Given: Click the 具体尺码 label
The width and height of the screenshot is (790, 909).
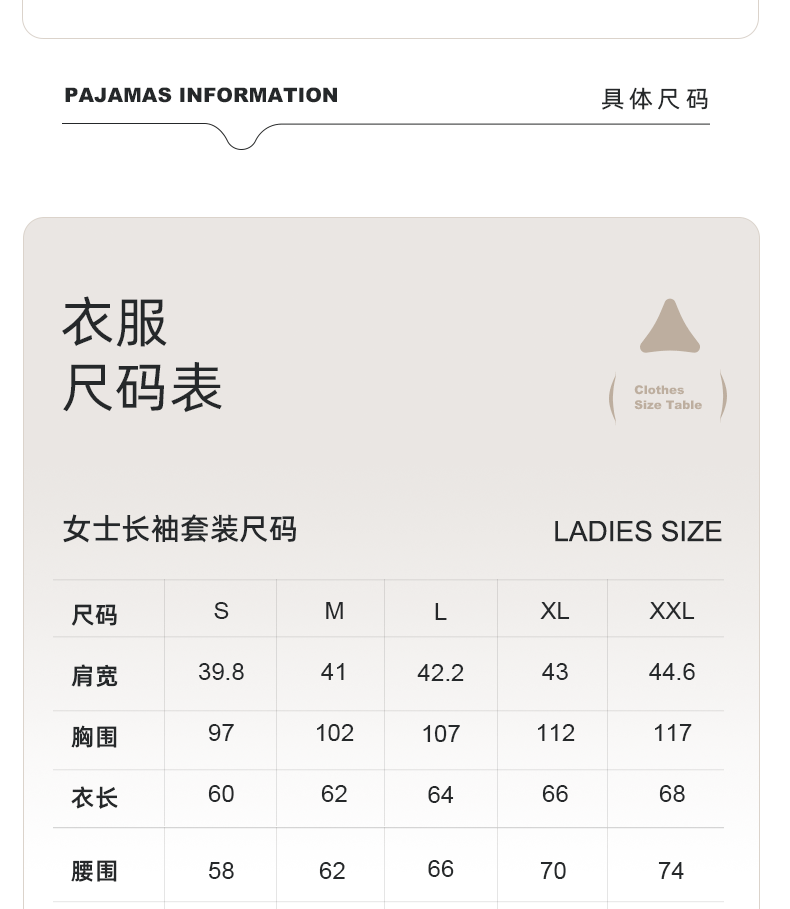Looking at the screenshot, I should coord(655,99).
